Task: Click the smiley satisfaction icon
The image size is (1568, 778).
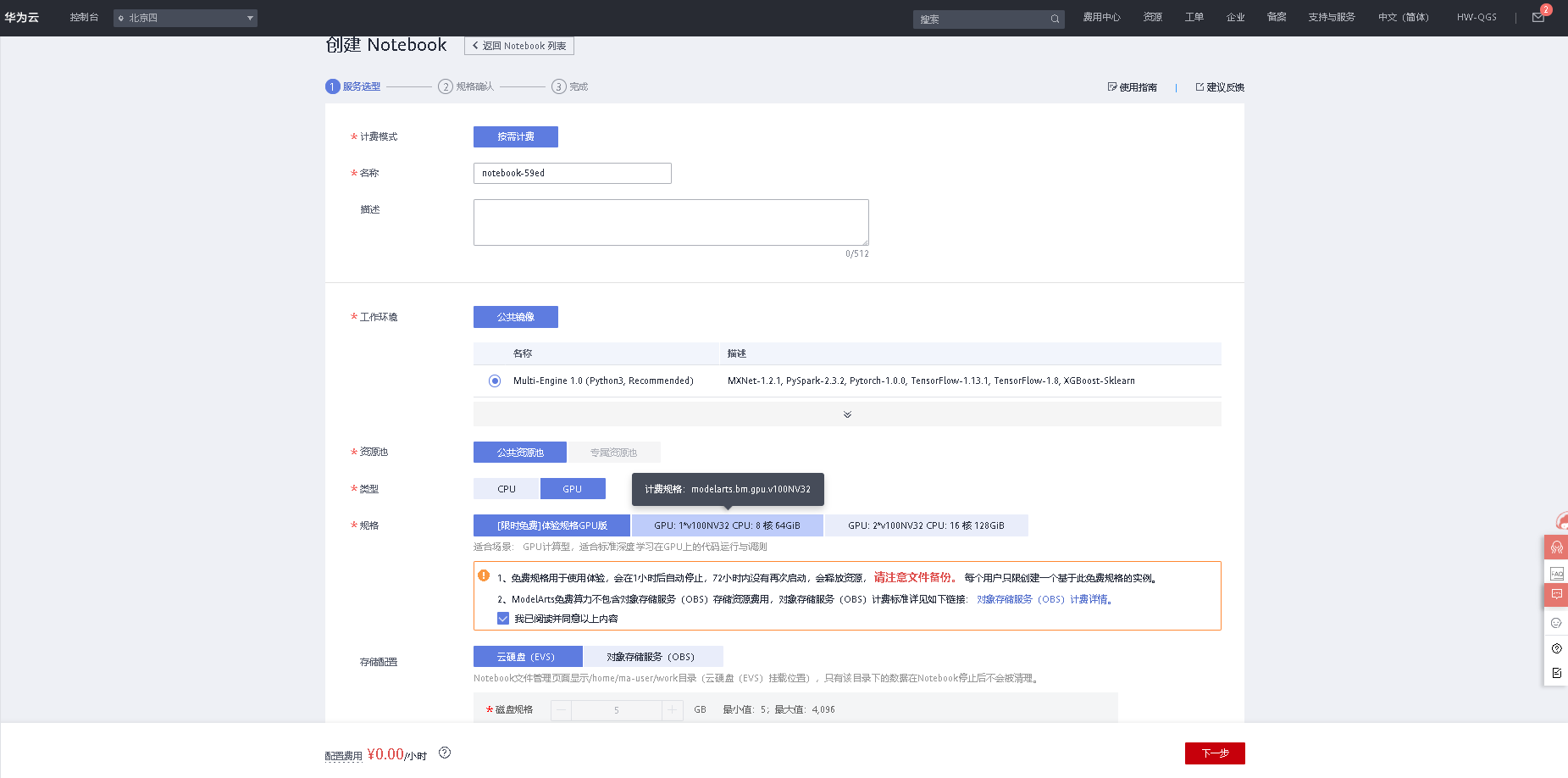Action: click(x=1556, y=623)
